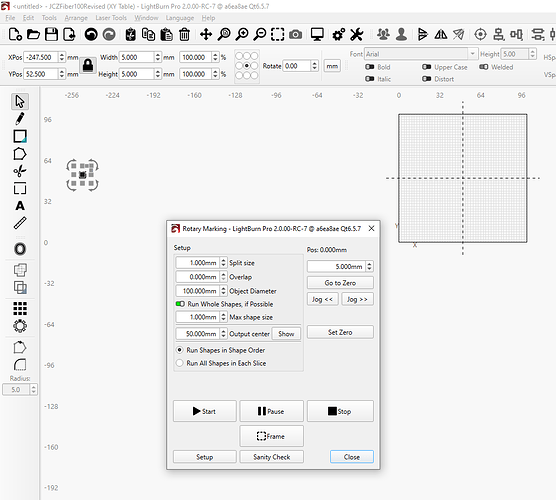The image size is (556, 500).
Task: Open the Arrange menu
Action: pos(76,18)
